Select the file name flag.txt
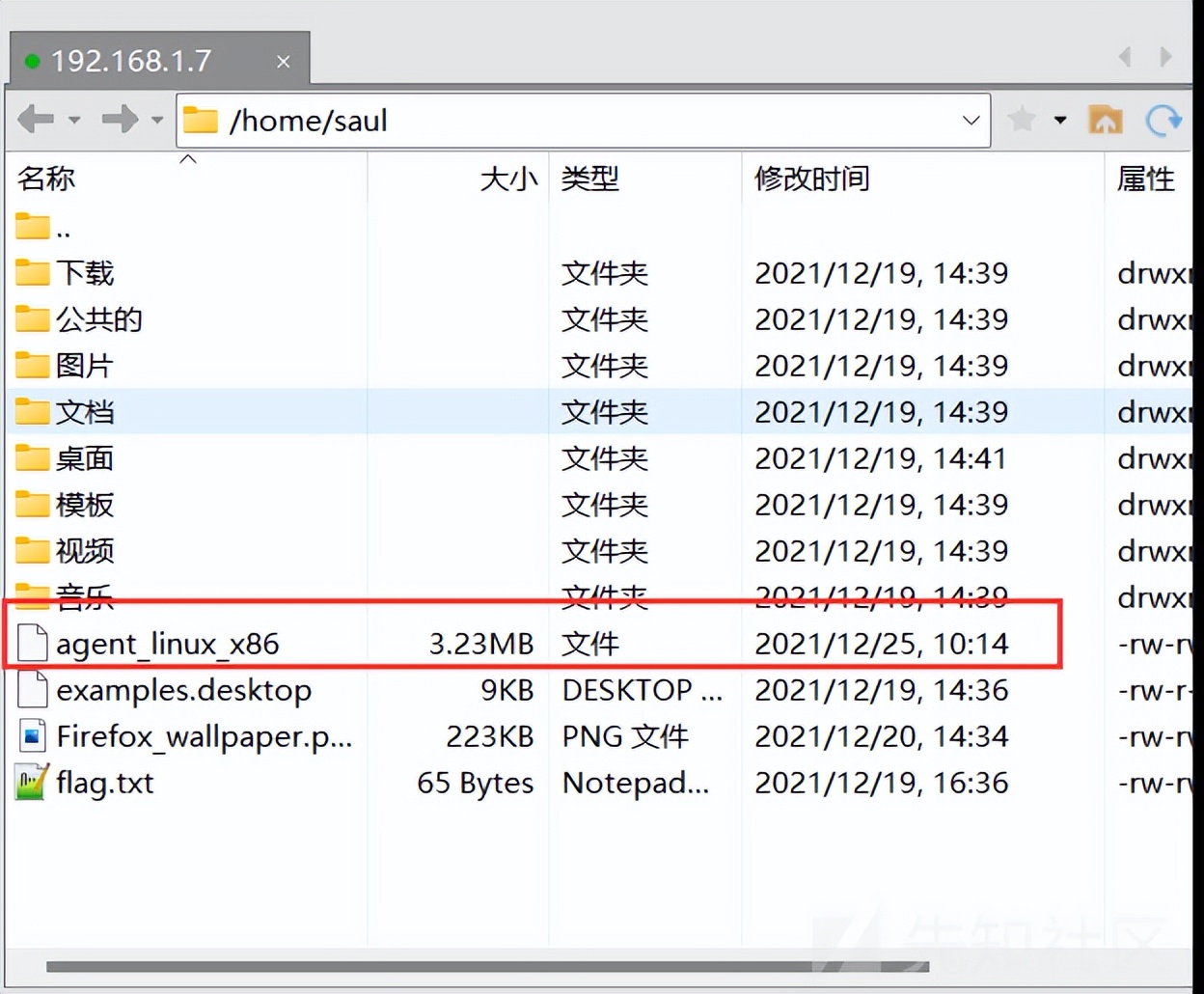 point(105,783)
